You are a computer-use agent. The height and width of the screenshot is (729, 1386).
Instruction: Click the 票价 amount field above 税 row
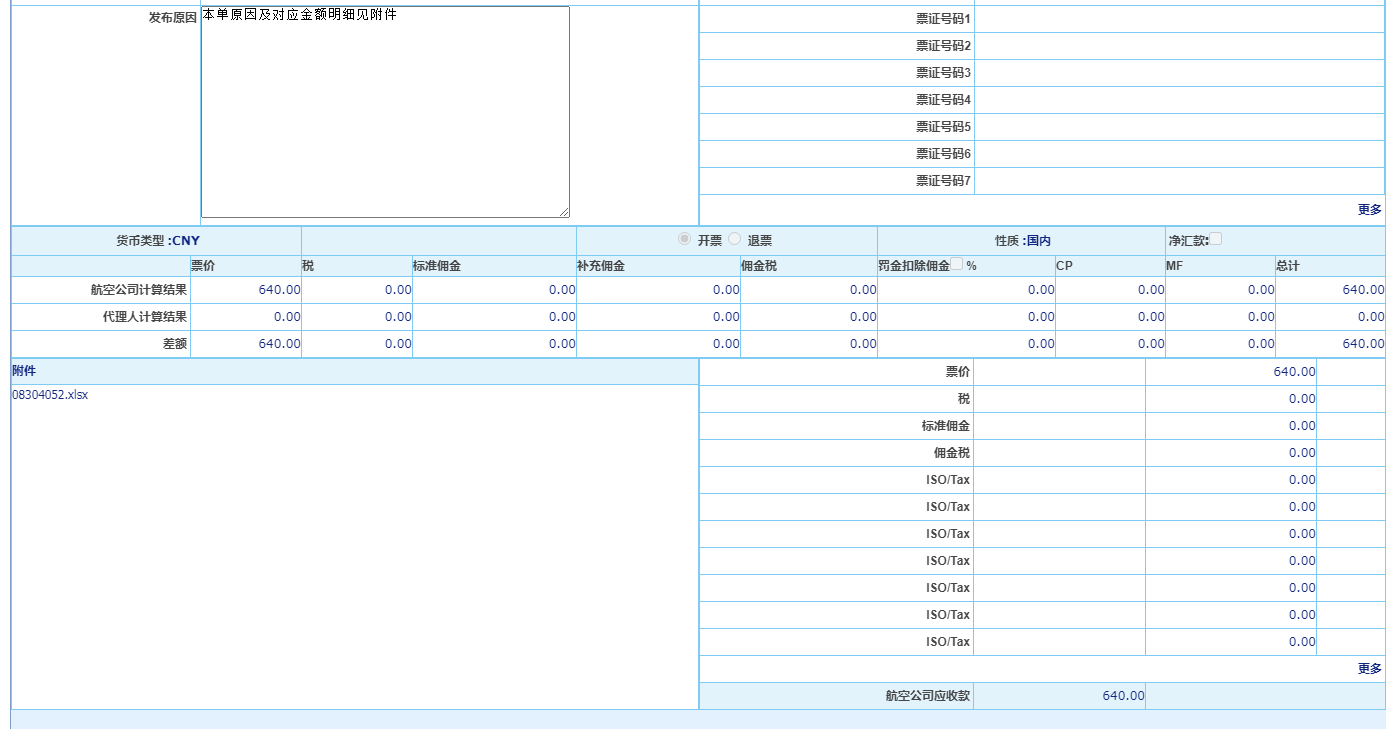1230,372
